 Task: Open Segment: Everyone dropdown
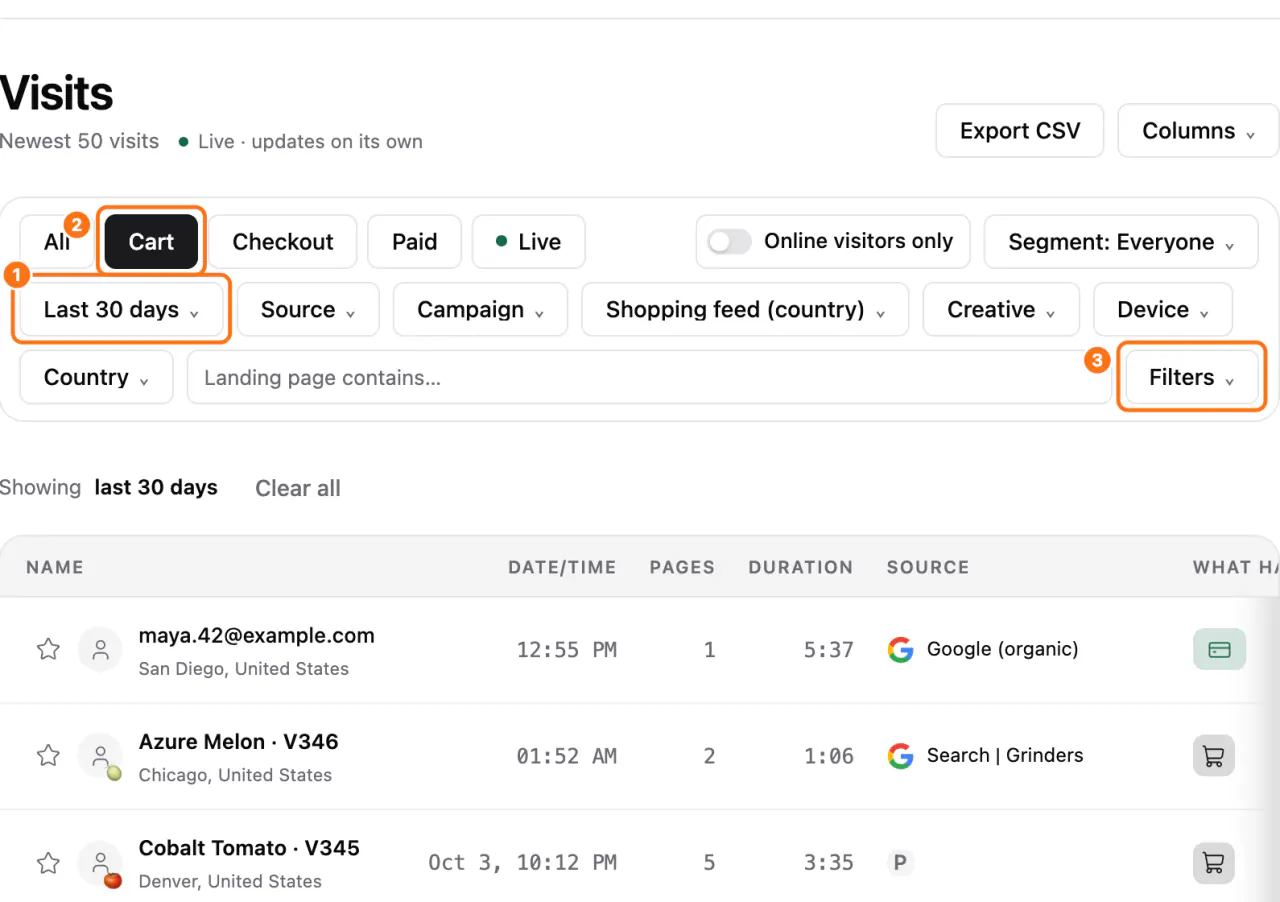(1121, 242)
